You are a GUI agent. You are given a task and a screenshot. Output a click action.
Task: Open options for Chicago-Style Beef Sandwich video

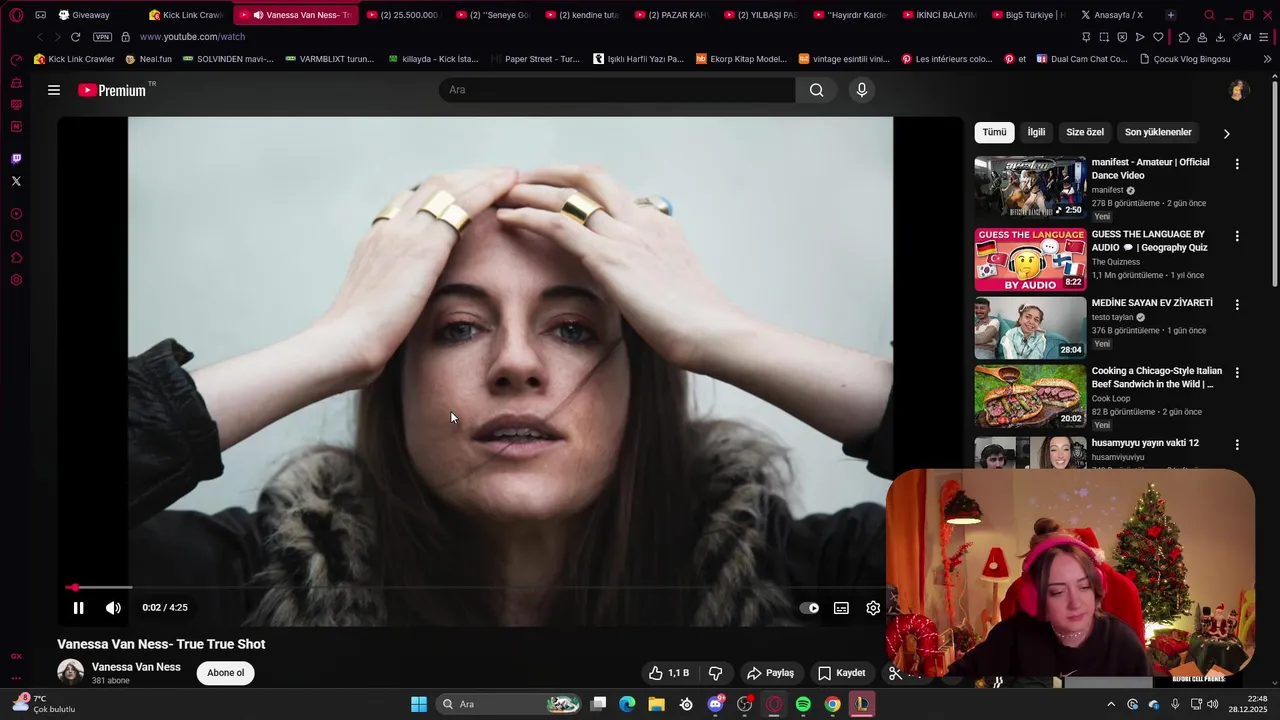pyautogui.click(x=1237, y=372)
